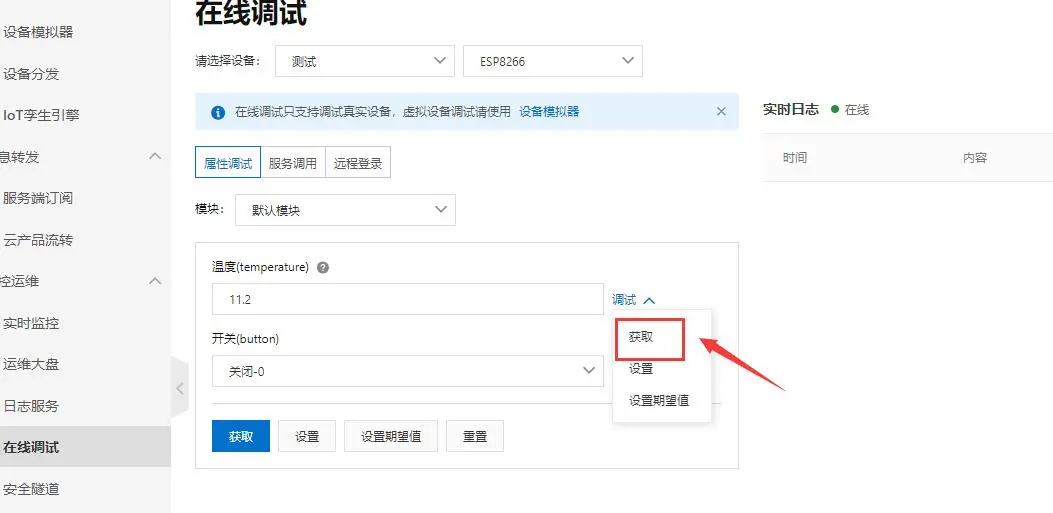Image resolution: width=1053 pixels, height=513 pixels.
Task: Open 日志服务 in the sidebar
Action: 31,406
